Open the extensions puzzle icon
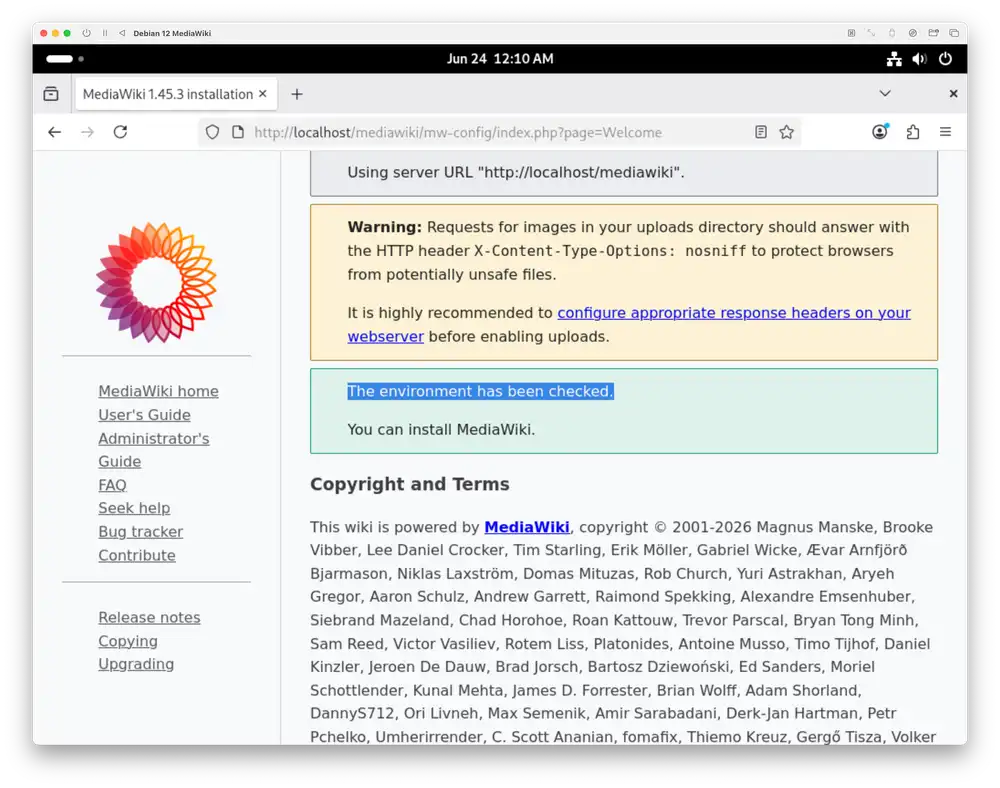Screen dimensions: 1000x788 point(913,132)
